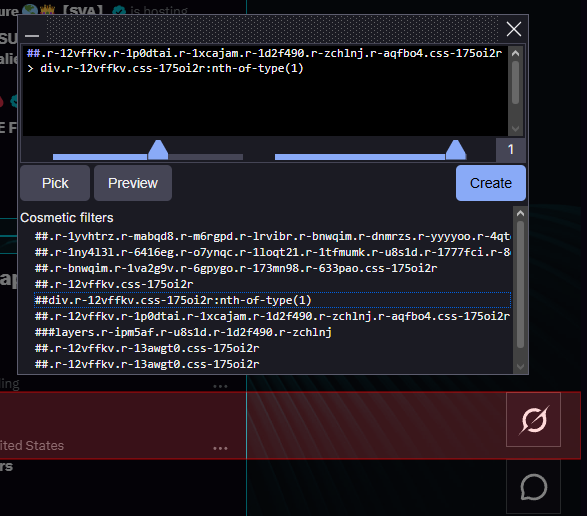The width and height of the screenshot is (587, 516).
Task: Adjust the right specificity slider handle
Action: click(x=456, y=150)
